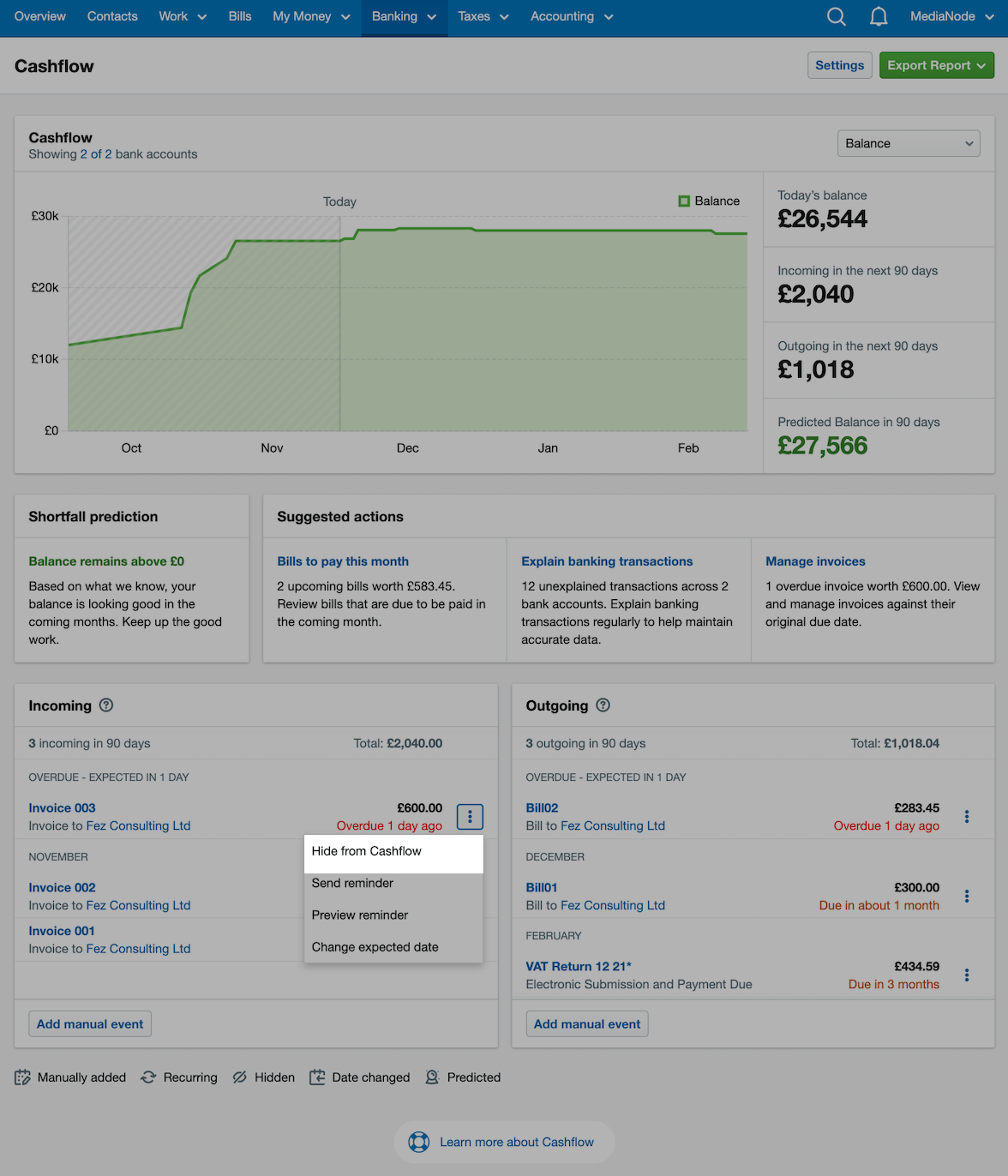Viewport: 1008px width, 1176px height.
Task: Click the Incoming Total £2,040.00 text
Action: click(x=398, y=744)
